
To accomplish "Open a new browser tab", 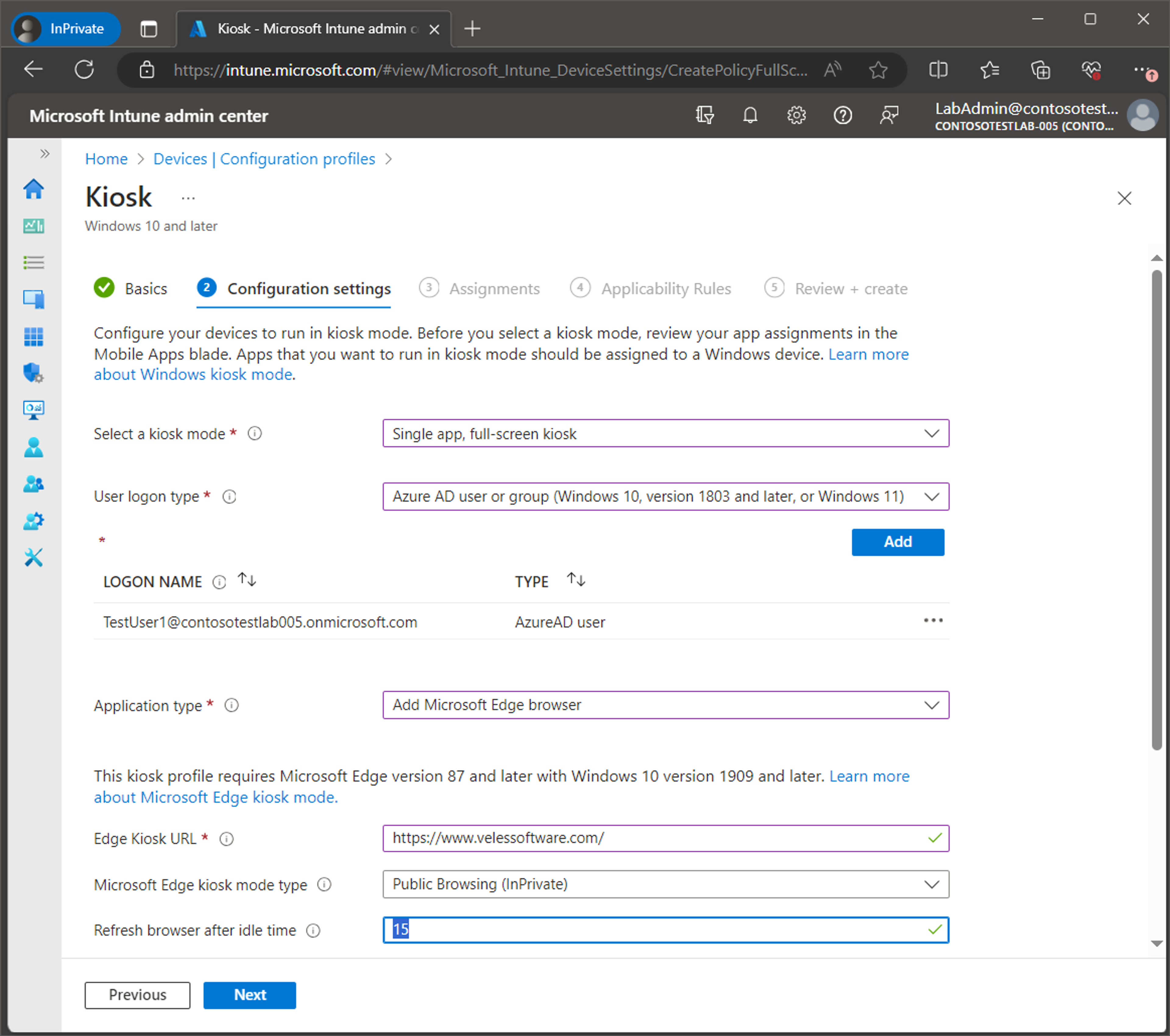I will coord(472,29).
